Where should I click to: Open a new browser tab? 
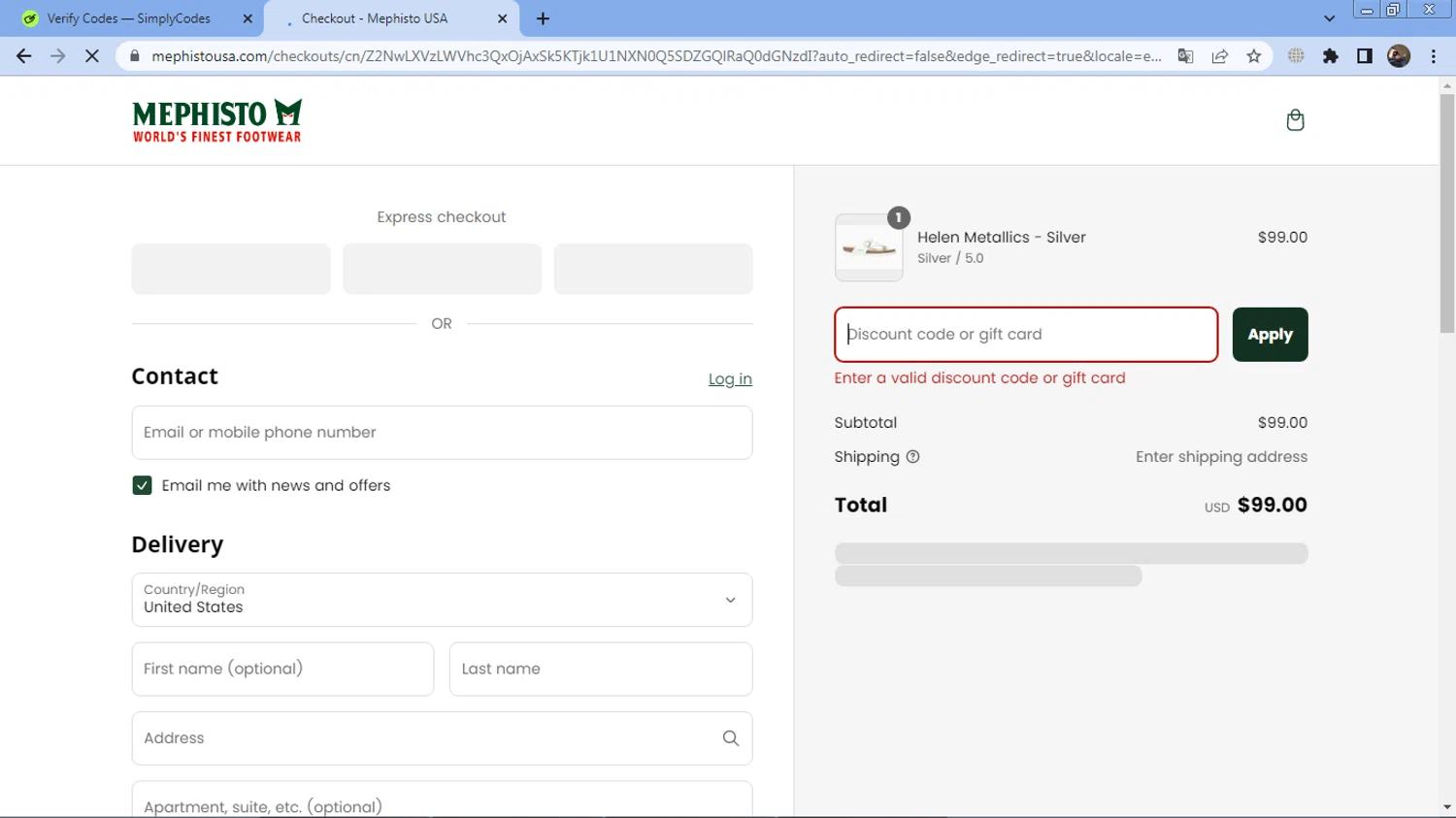543,18
